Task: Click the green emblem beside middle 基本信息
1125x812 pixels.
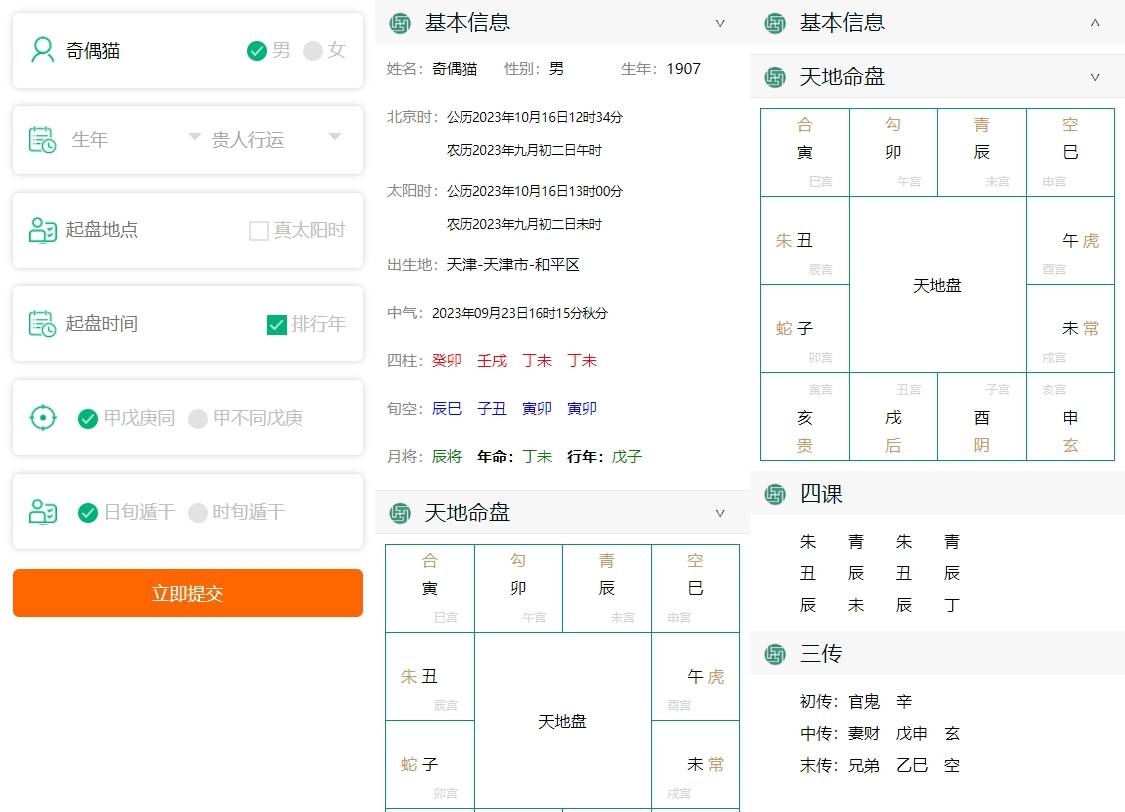Action: point(400,23)
